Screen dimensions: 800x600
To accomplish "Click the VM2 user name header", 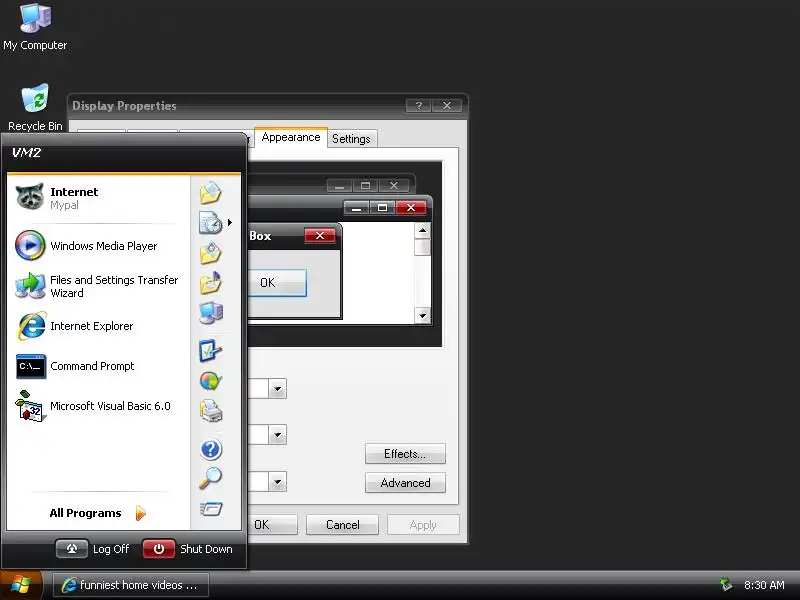I will [x=27, y=153].
